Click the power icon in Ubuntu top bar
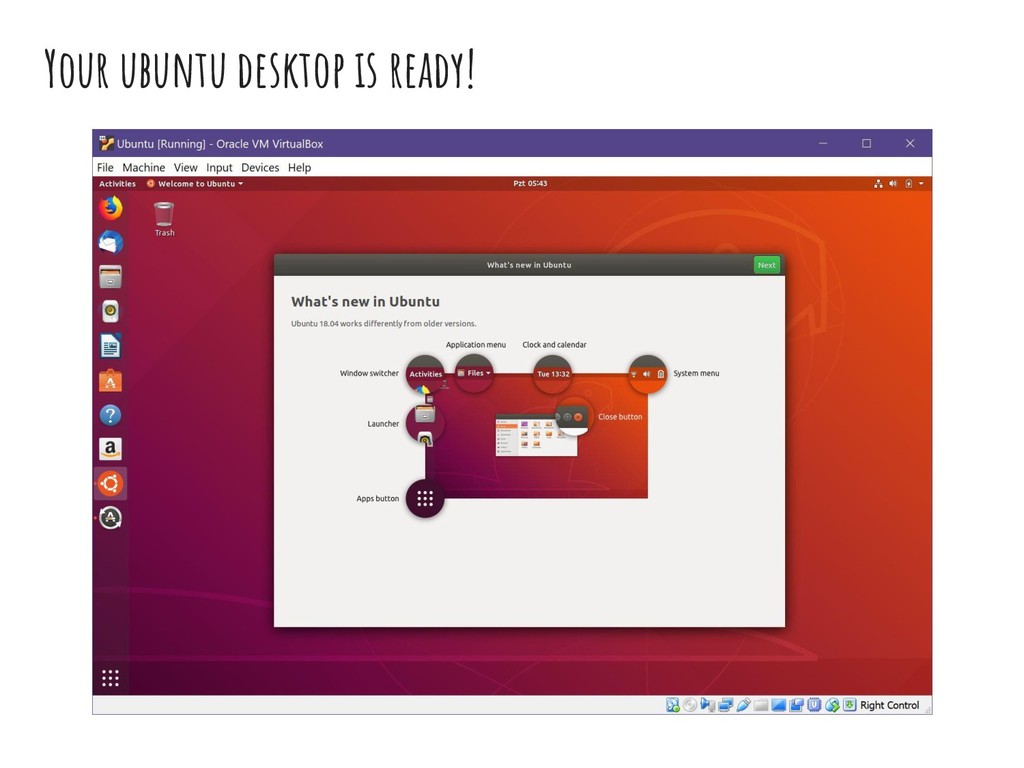 click(908, 184)
